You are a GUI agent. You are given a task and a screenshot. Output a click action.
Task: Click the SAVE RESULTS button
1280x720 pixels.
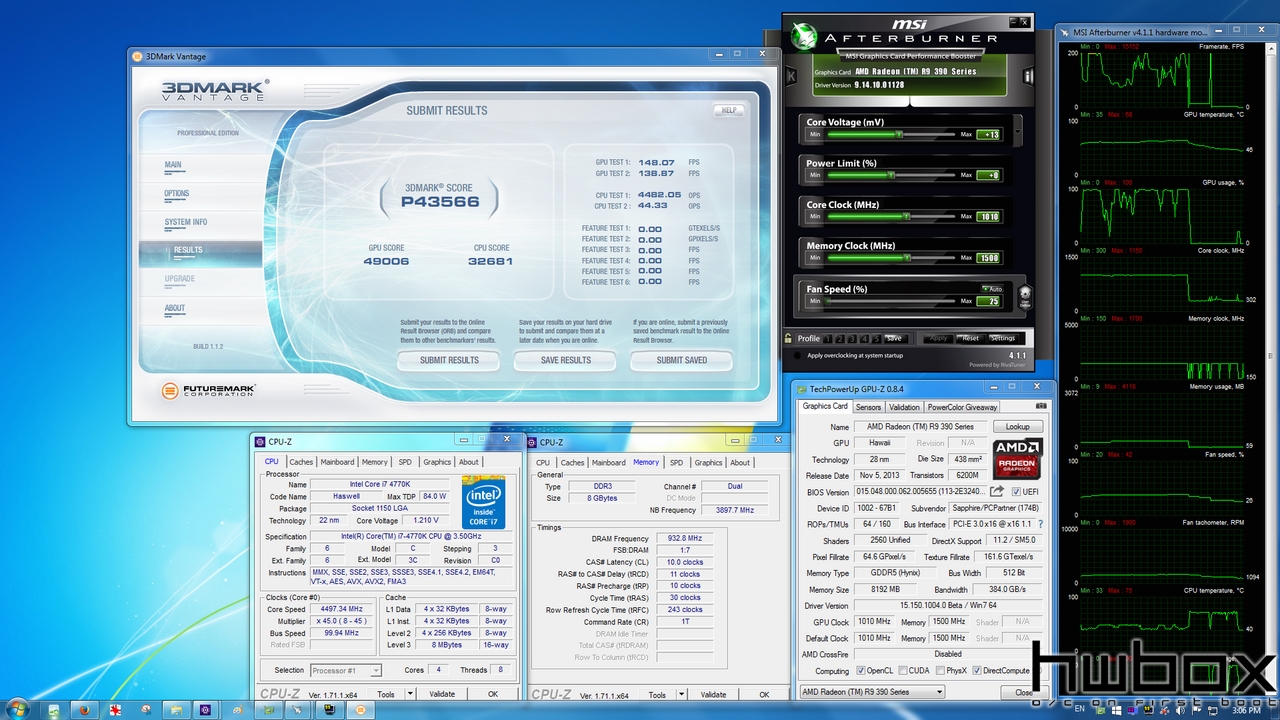coord(565,360)
